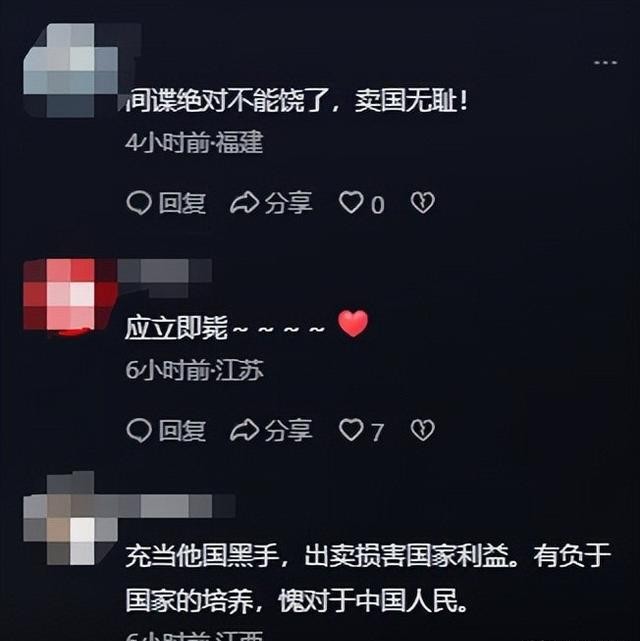
Task: Click the 4小时前·福建 timestamp
Action: [194, 143]
